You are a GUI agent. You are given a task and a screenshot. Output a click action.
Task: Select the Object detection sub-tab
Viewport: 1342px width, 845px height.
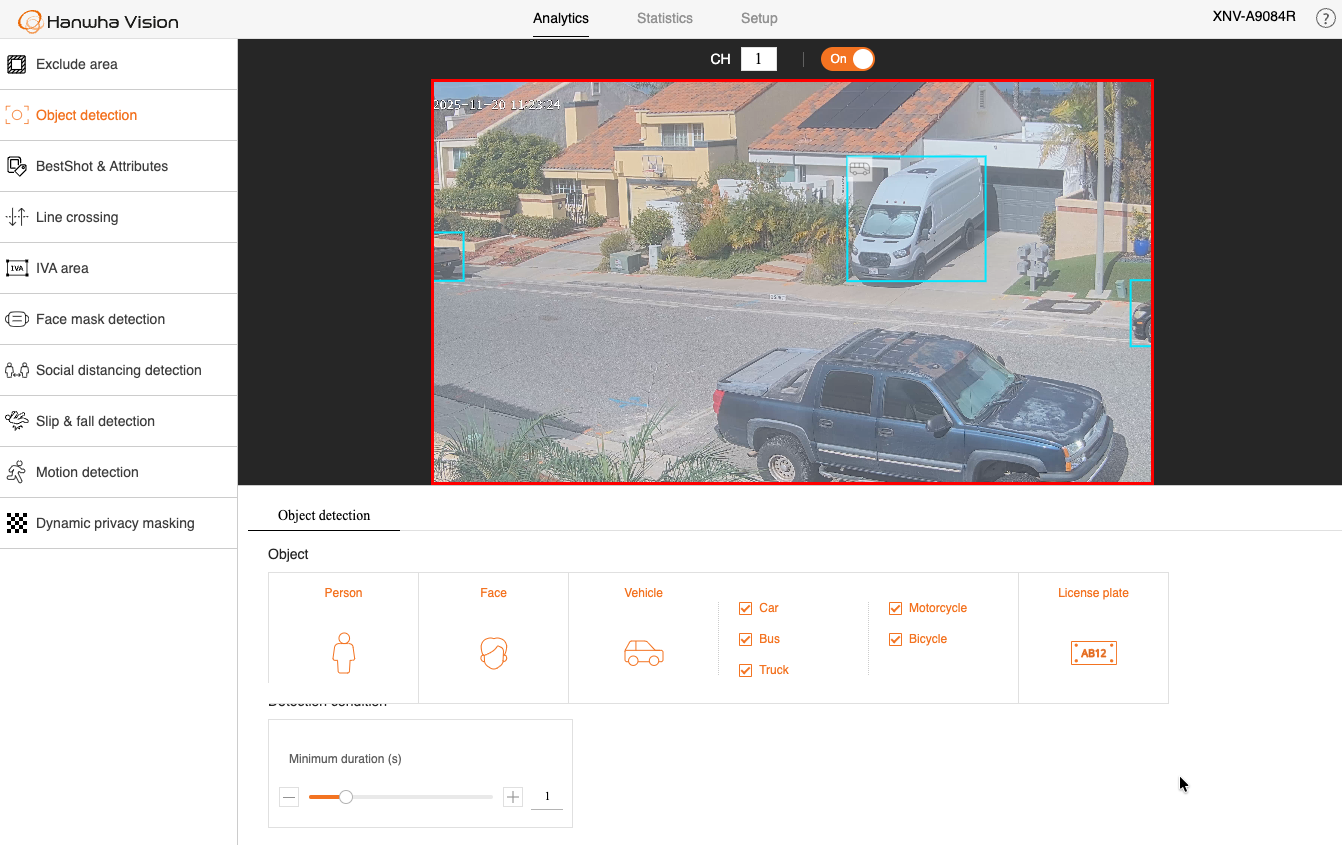tap(324, 516)
